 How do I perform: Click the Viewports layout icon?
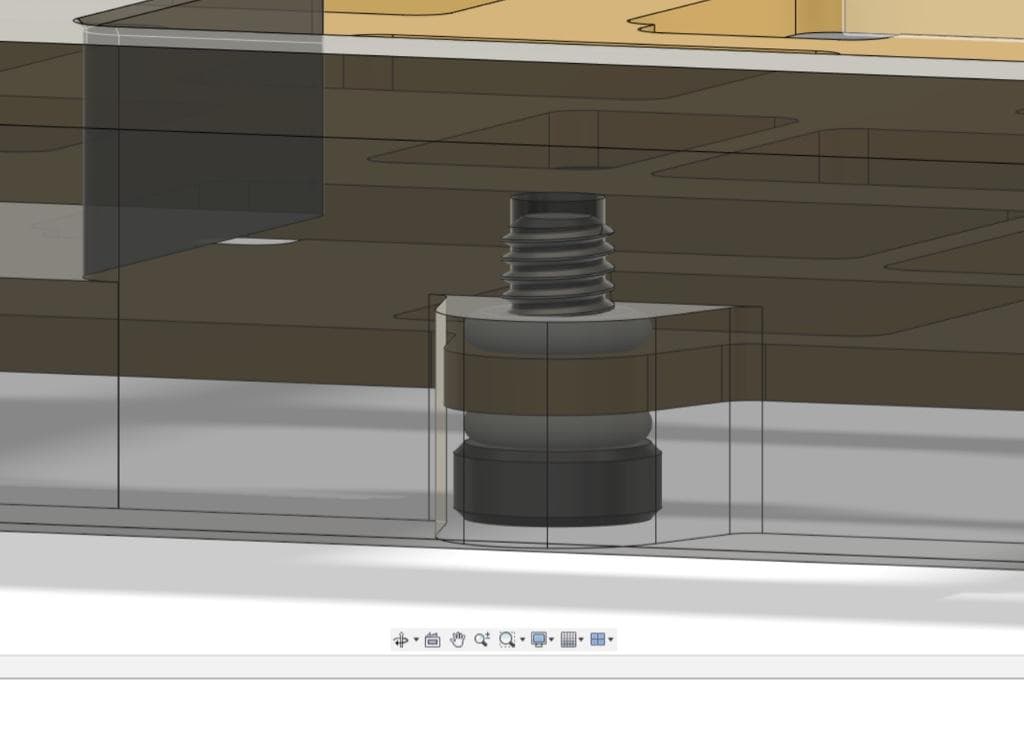click(597, 640)
